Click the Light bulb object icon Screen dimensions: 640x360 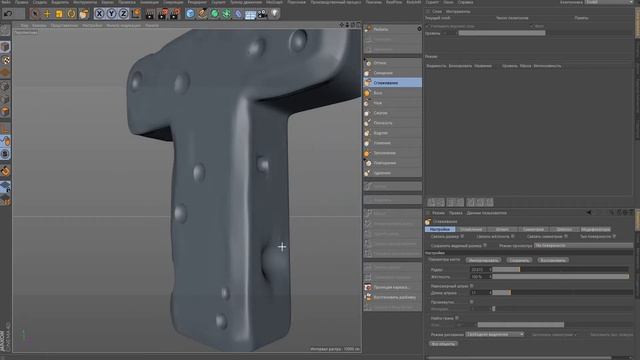pyautogui.click(x=275, y=14)
